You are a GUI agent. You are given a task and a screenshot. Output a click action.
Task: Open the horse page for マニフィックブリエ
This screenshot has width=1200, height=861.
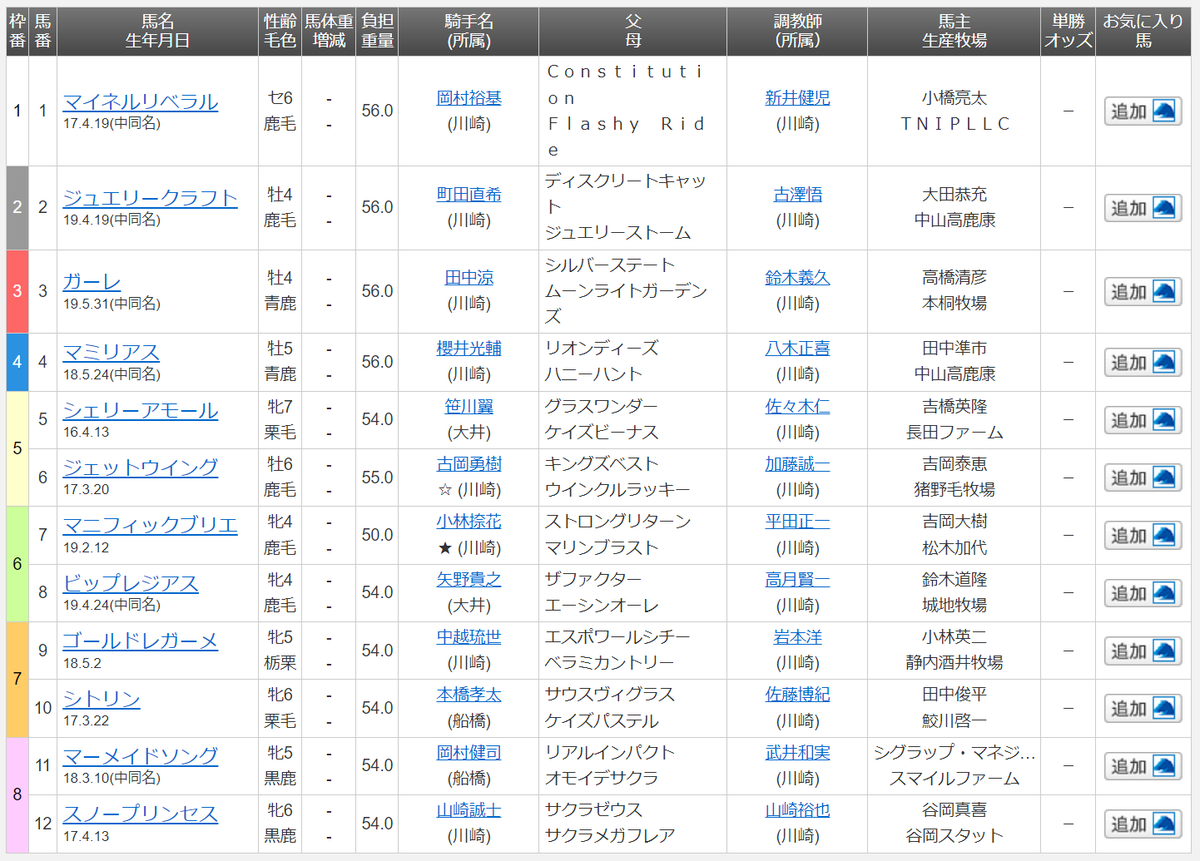[x=151, y=524]
